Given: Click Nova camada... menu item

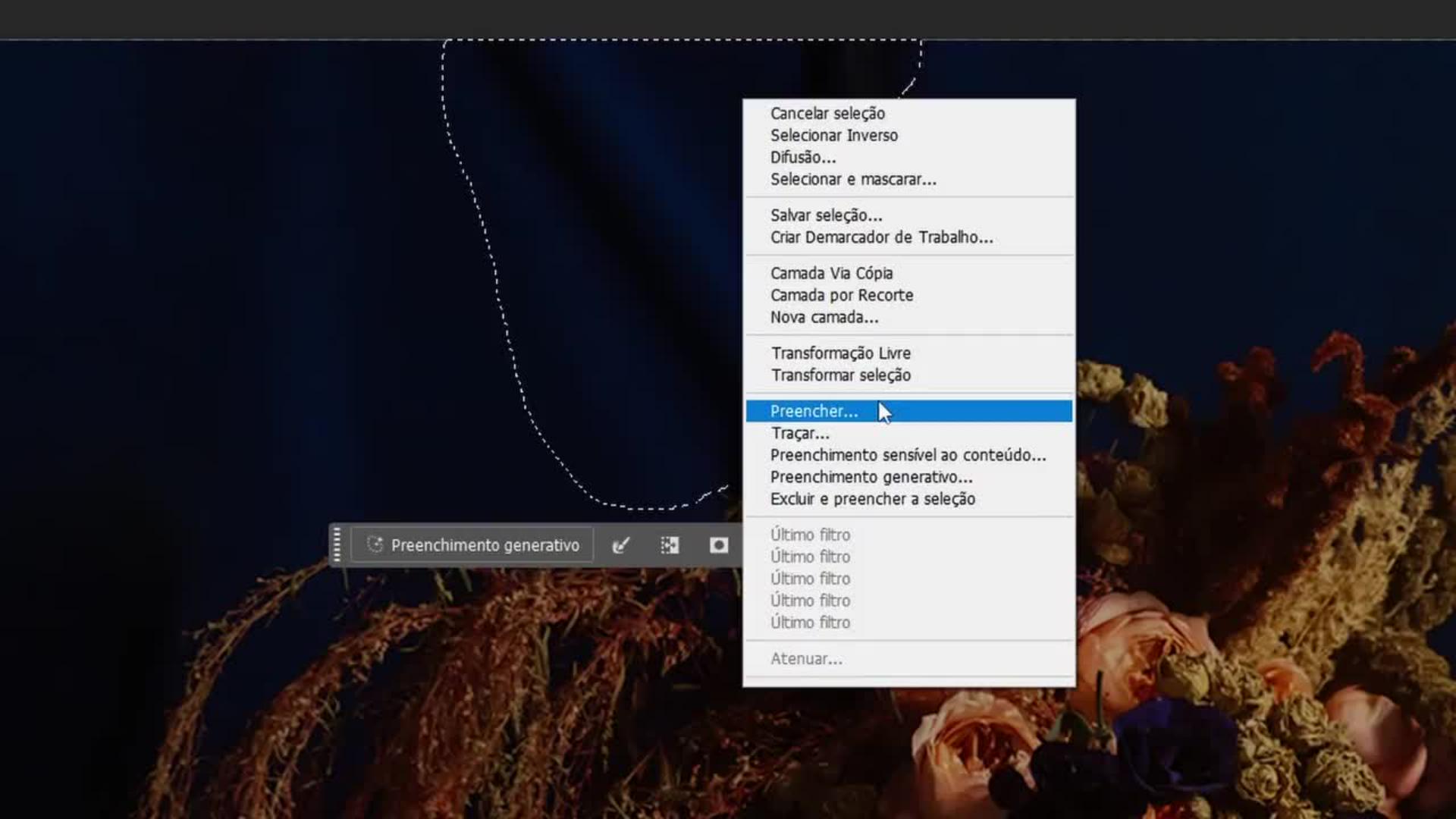Looking at the screenshot, I should 824,317.
